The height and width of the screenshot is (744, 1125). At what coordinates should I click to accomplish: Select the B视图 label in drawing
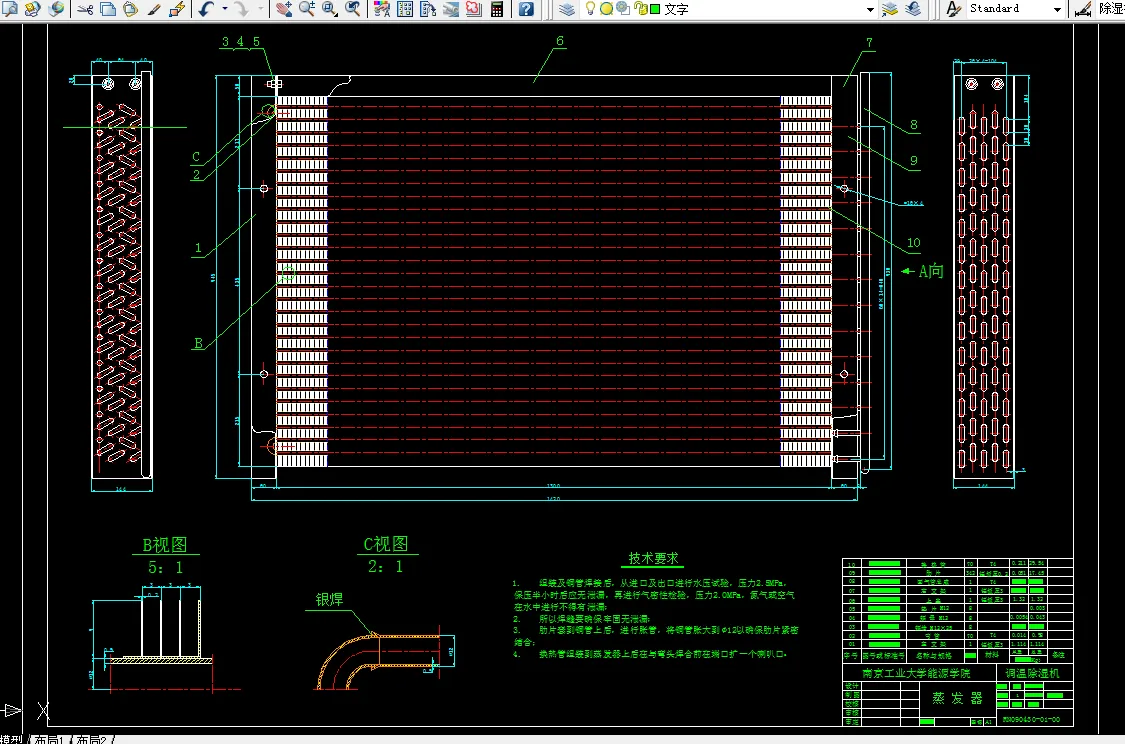pos(165,545)
